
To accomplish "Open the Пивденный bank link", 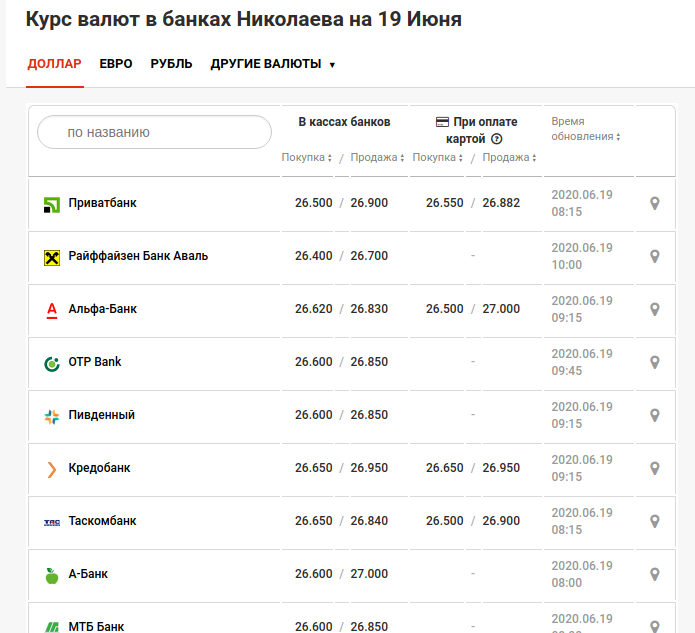I will click(102, 415).
